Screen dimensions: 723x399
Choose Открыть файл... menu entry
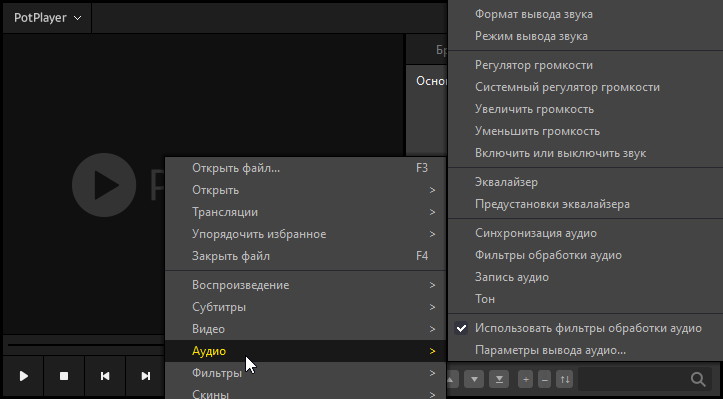pyautogui.click(x=305, y=168)
